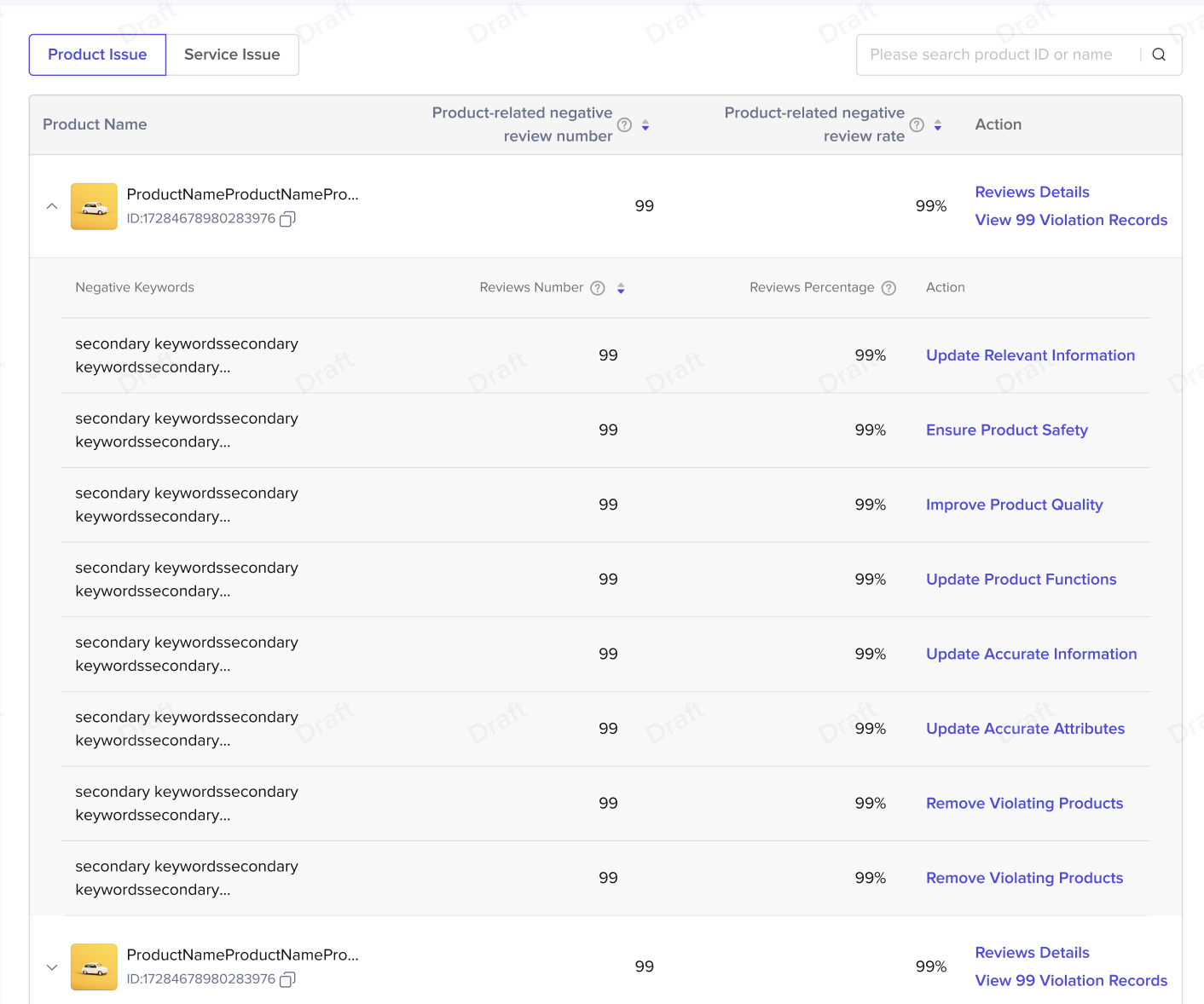Image resolution: width=1204 pixels, height=1004 pixels.
Task: Click the search magnifier icon
Action: [x=1159, y=55]
